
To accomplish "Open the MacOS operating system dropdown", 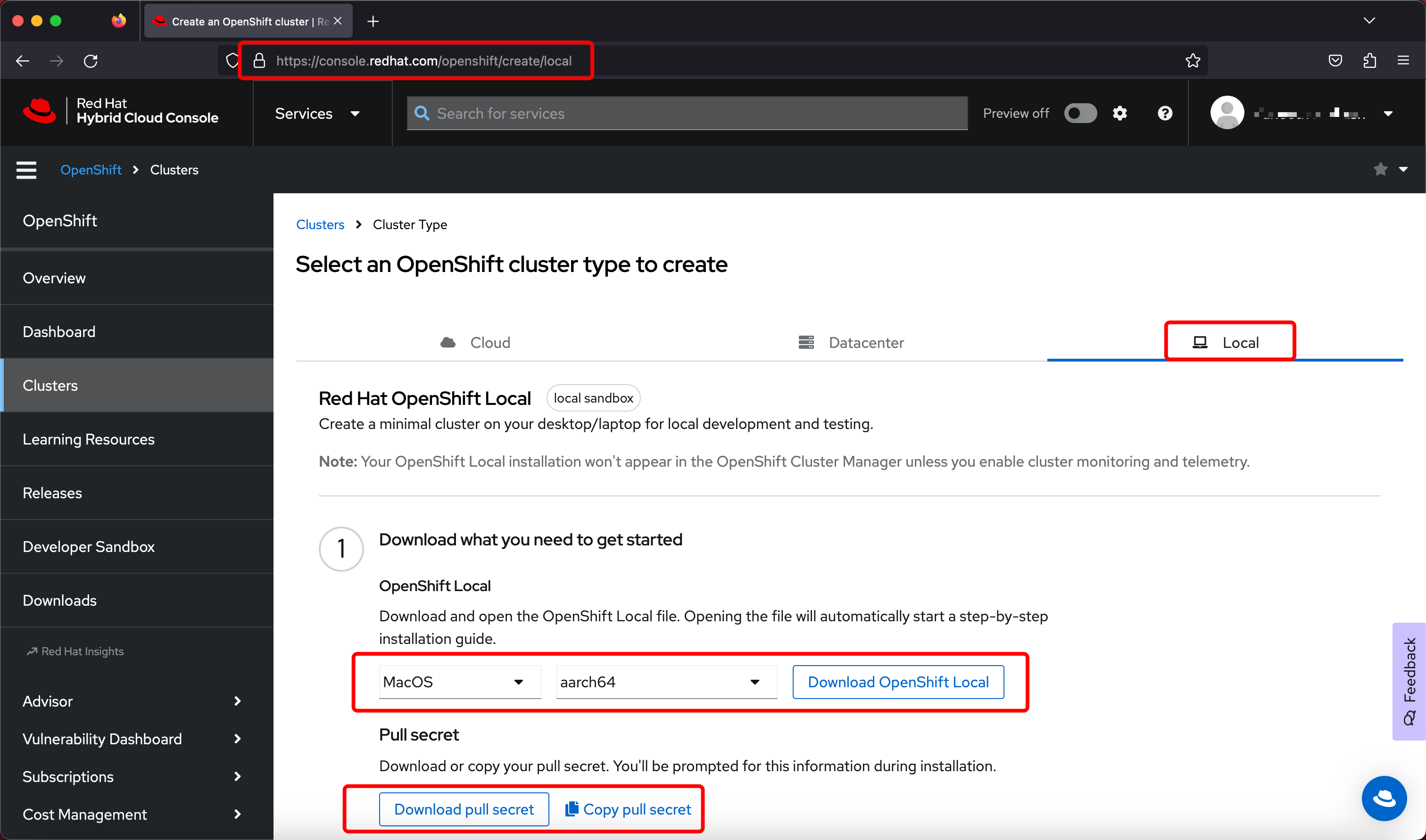I will coord(459,682).
